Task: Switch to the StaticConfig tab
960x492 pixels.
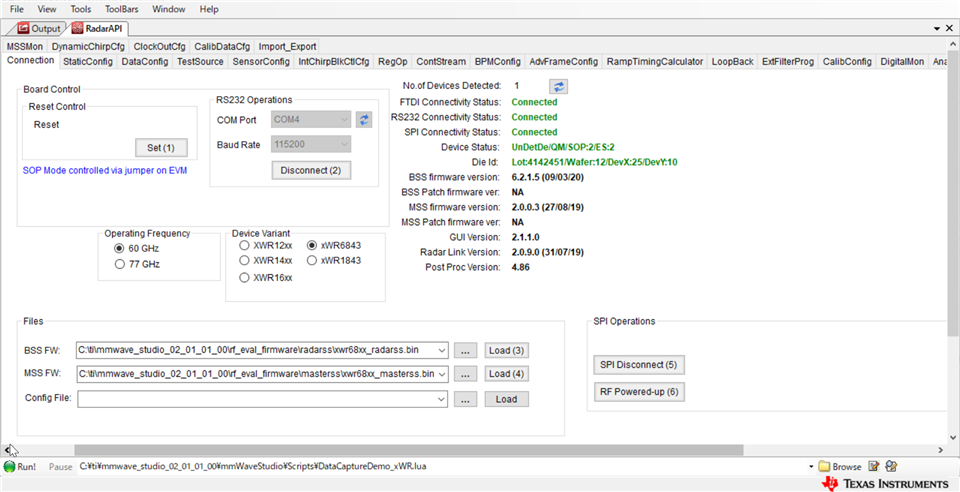Action: click(88, 61)
